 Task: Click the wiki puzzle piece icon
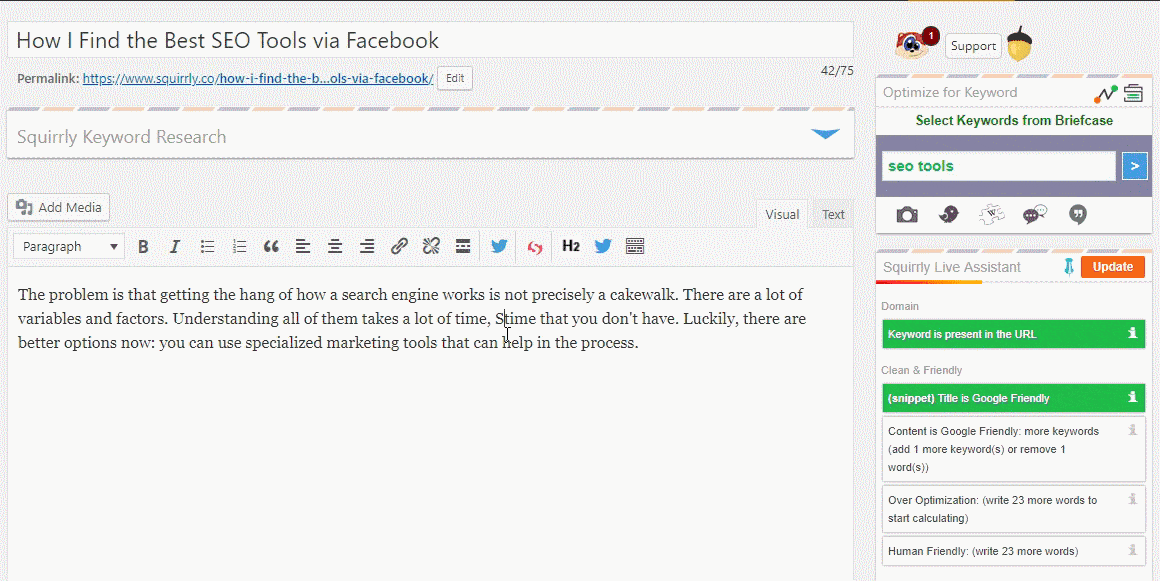coord(991,215)
